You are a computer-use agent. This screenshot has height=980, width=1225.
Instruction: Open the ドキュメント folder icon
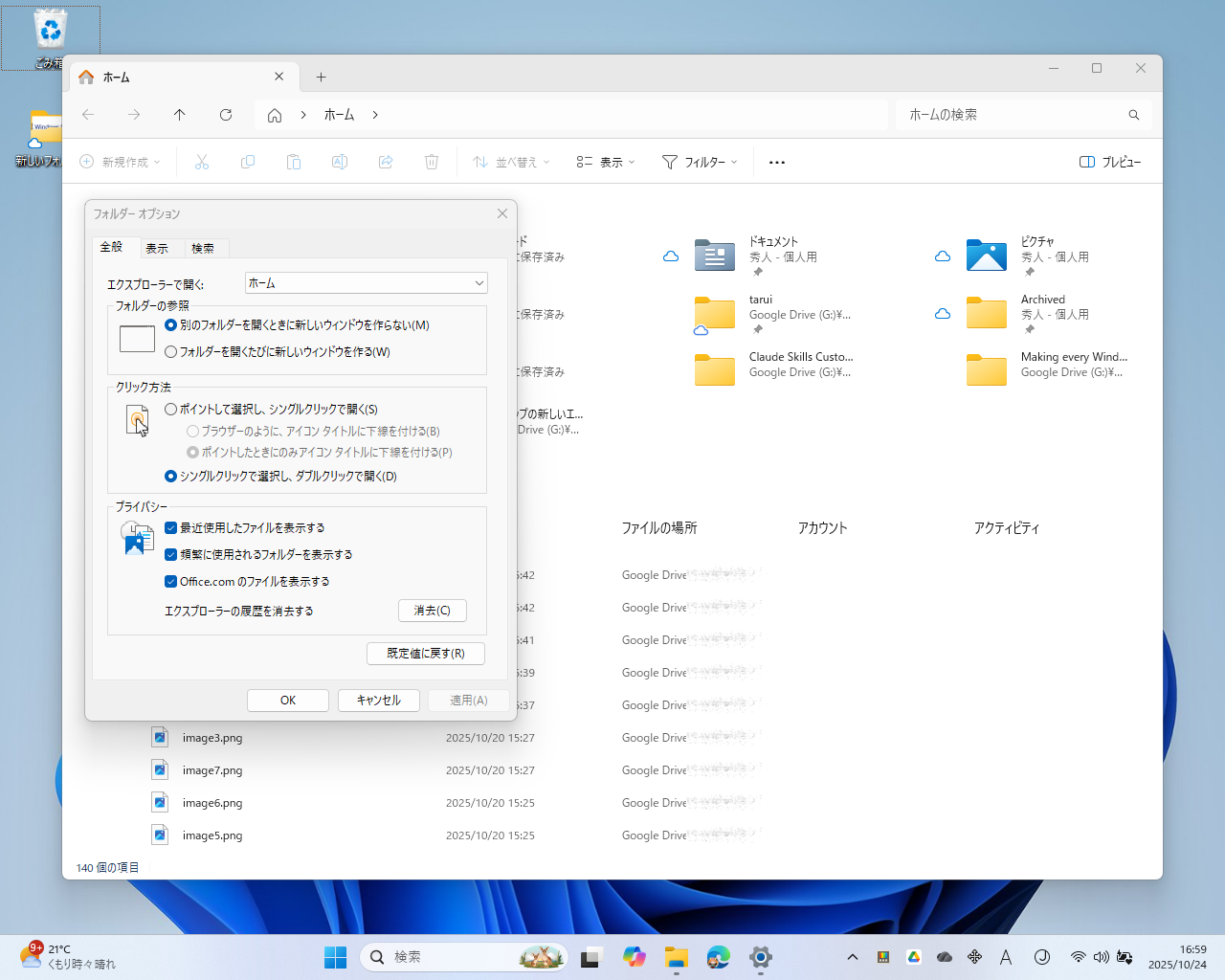point(715,256)
